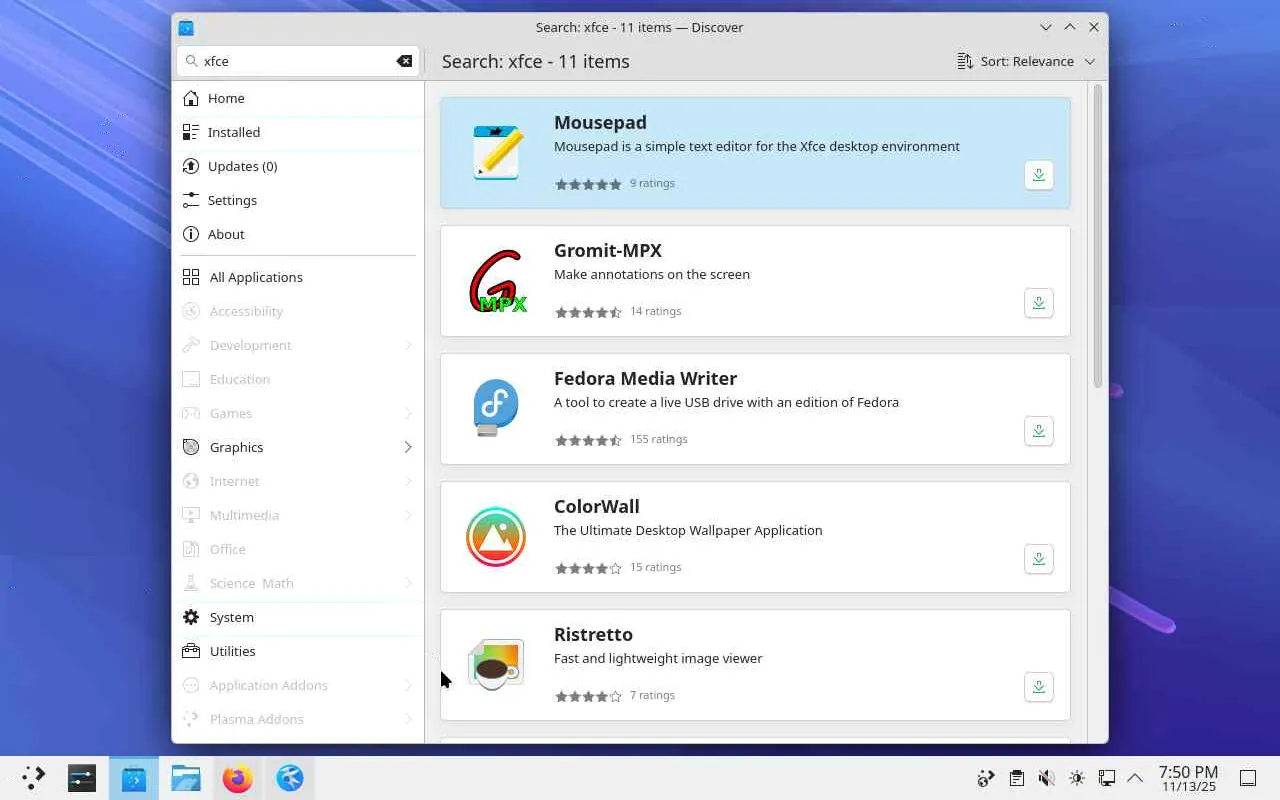Click "Make annotations on the screen" description
Screen dimensions: 1280x800
point(652,274)
